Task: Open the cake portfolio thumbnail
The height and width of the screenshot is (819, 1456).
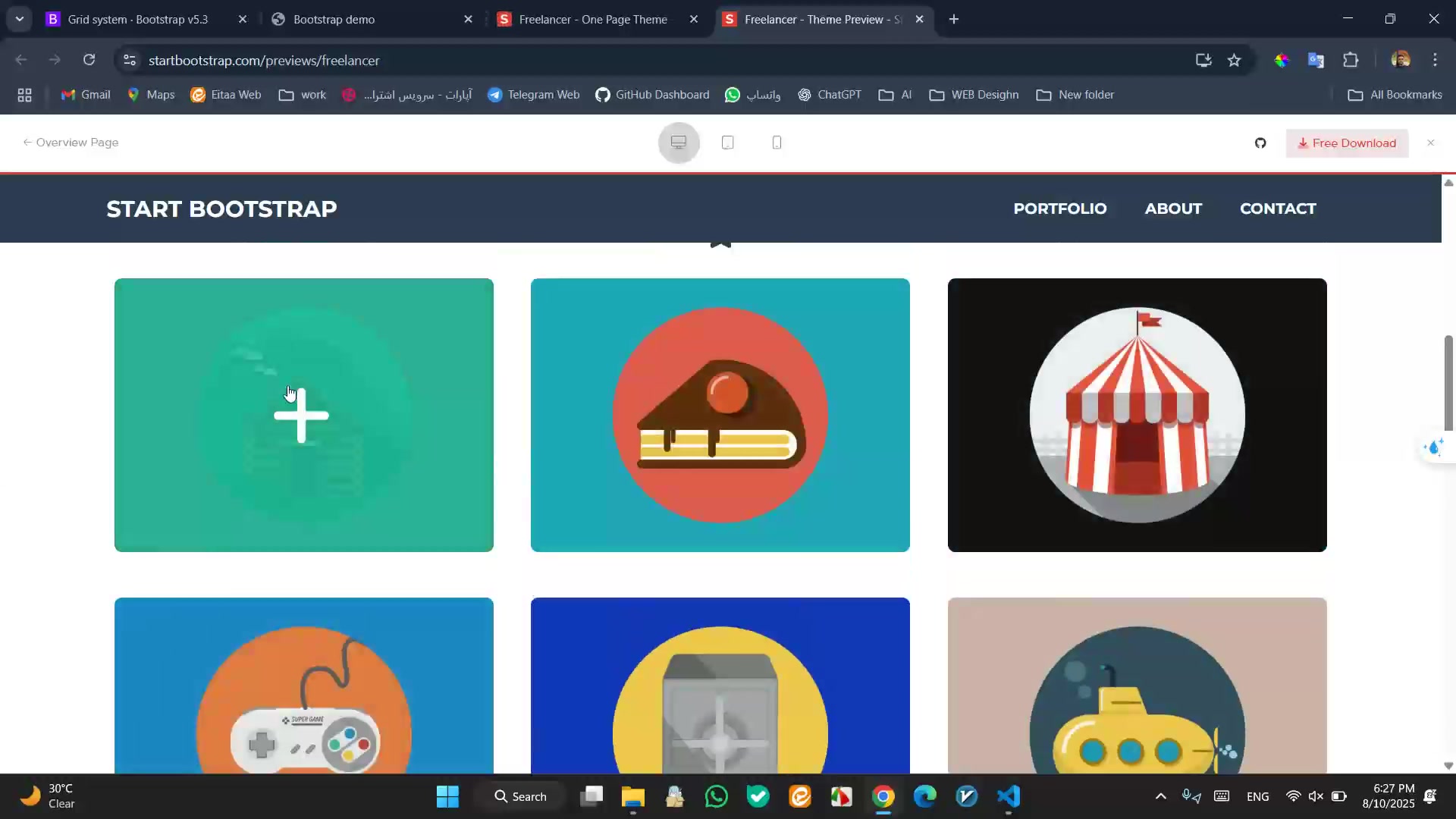Action: pos(720,415)
